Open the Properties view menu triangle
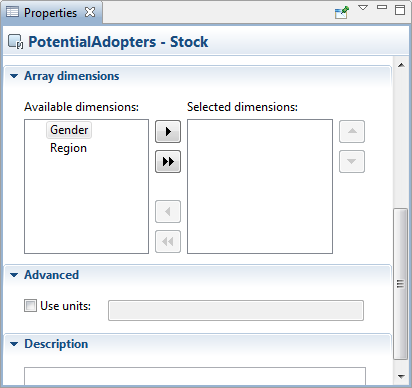The height and width of the screenshot is (388, 412). pos(363,8)
